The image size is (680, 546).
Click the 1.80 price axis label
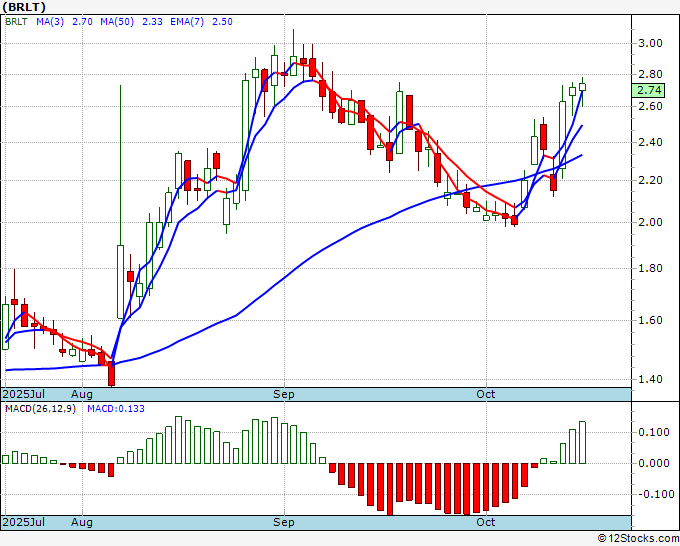(650, 268)
